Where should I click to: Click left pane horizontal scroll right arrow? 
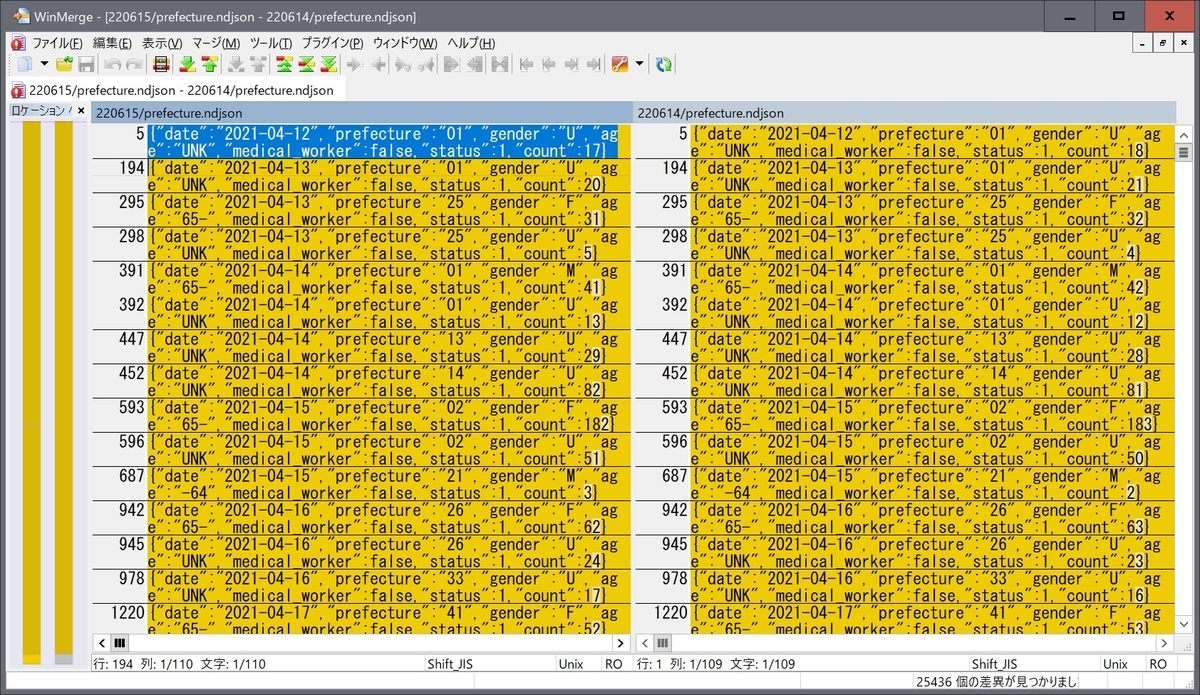621,643
